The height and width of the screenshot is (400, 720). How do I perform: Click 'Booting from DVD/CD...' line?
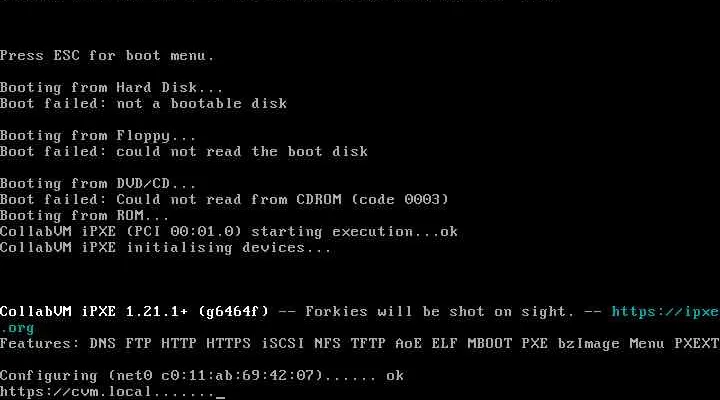coord(98,184)
